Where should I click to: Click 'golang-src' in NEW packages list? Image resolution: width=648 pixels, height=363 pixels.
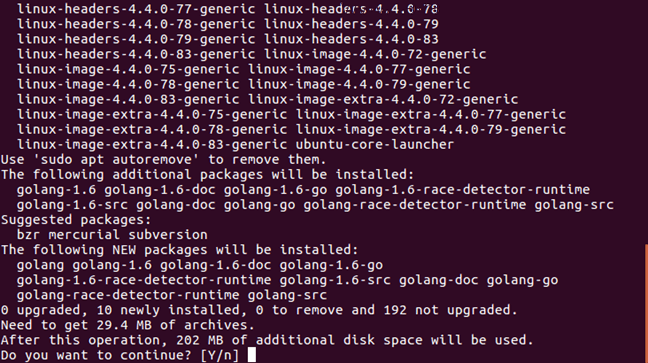[x=287, y=295]
